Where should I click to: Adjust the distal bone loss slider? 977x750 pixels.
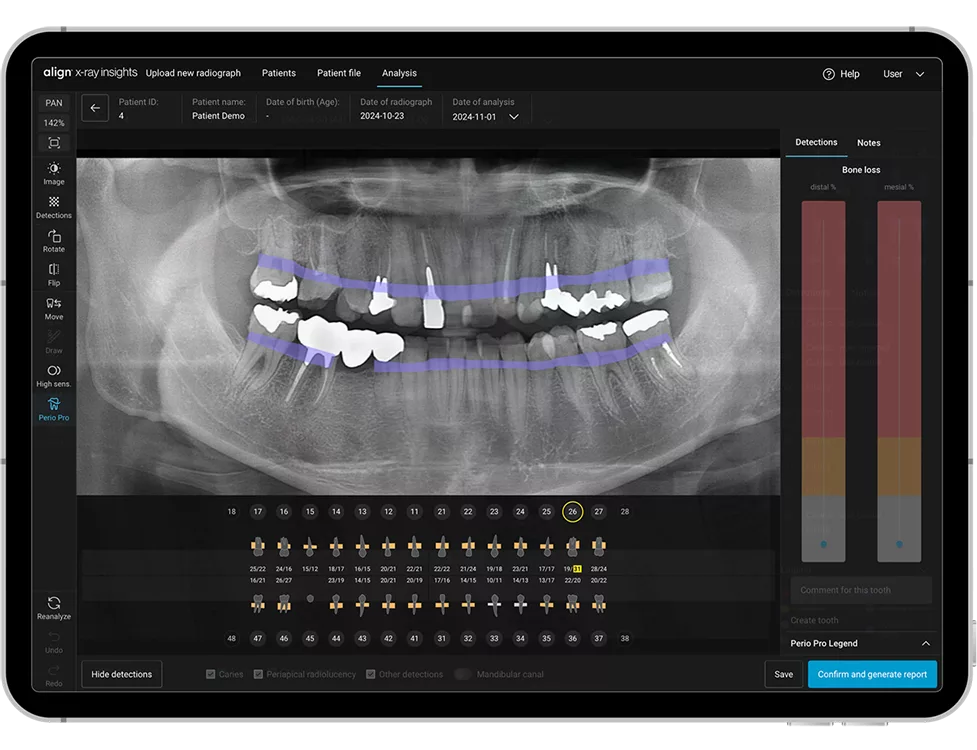(823, 544)
